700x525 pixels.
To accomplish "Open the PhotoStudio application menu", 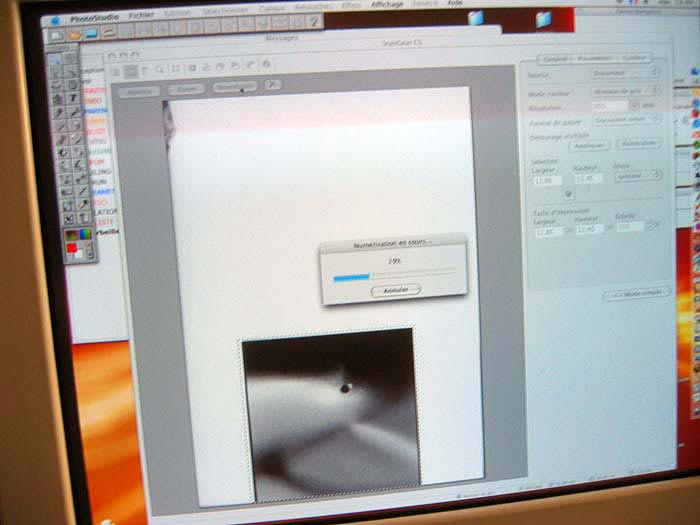I will tap(95, 18).
